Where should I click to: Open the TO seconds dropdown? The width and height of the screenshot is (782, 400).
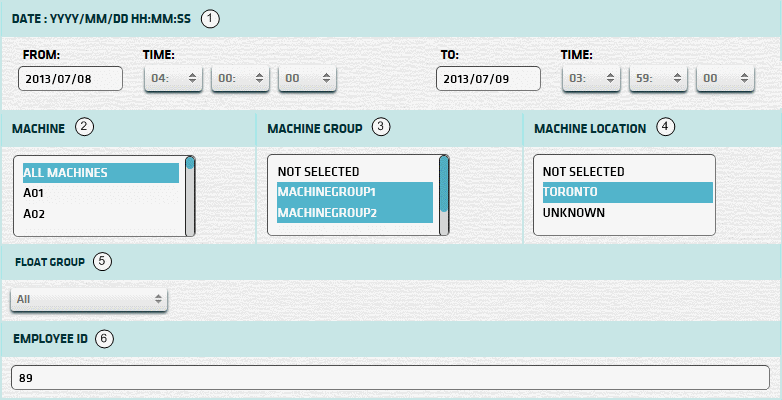point(724,79)
